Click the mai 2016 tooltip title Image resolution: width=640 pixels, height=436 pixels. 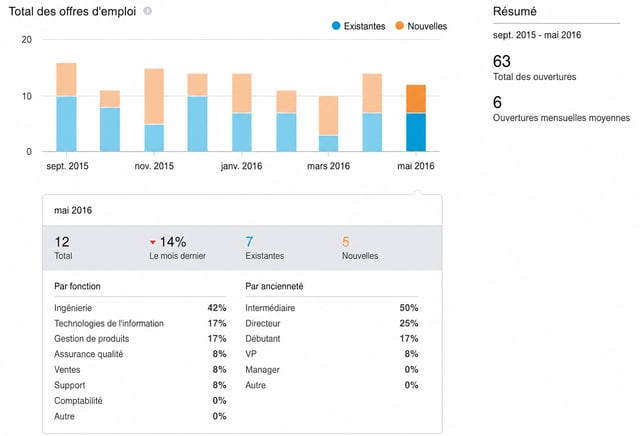[73, 211]
